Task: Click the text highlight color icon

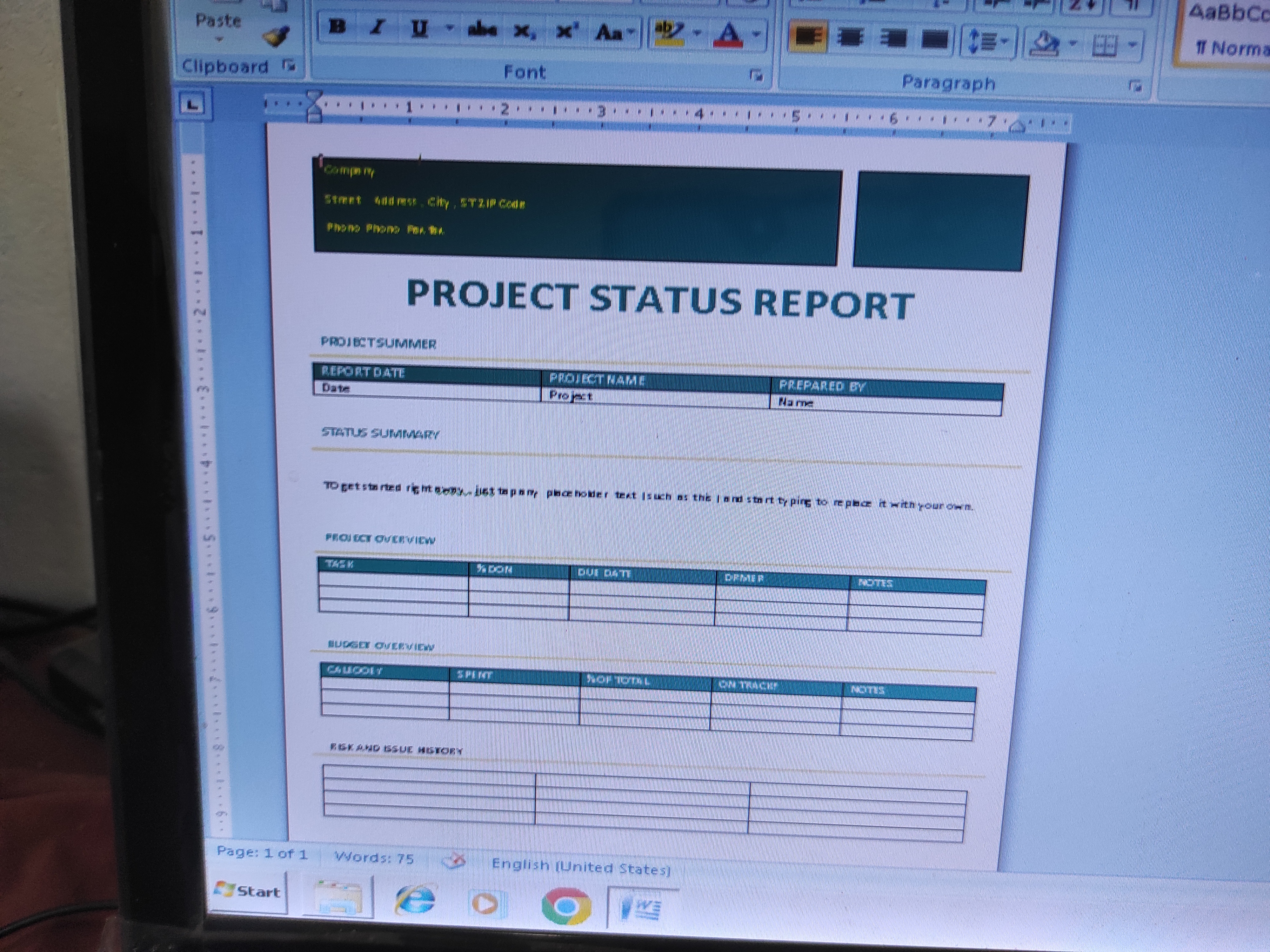Action: coord(669,33)
